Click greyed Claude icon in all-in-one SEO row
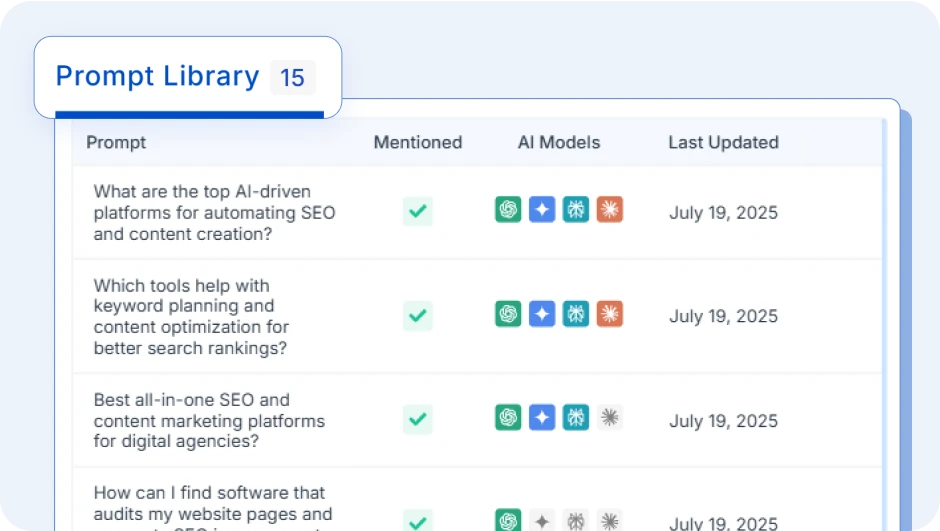940x531 pixels. pos(610,418)
